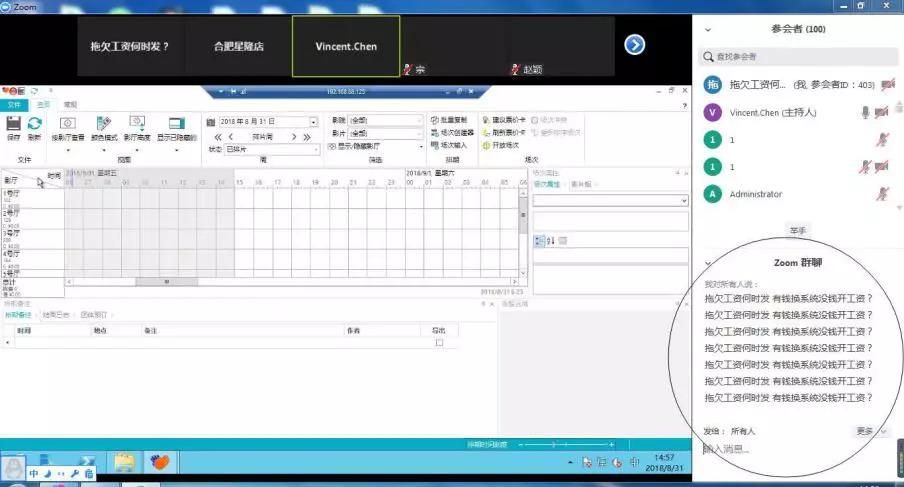Open the view-by-hall (按影厅查看) icon
Image resolution: width=904 pixels, height=487 pixels.
68,123
